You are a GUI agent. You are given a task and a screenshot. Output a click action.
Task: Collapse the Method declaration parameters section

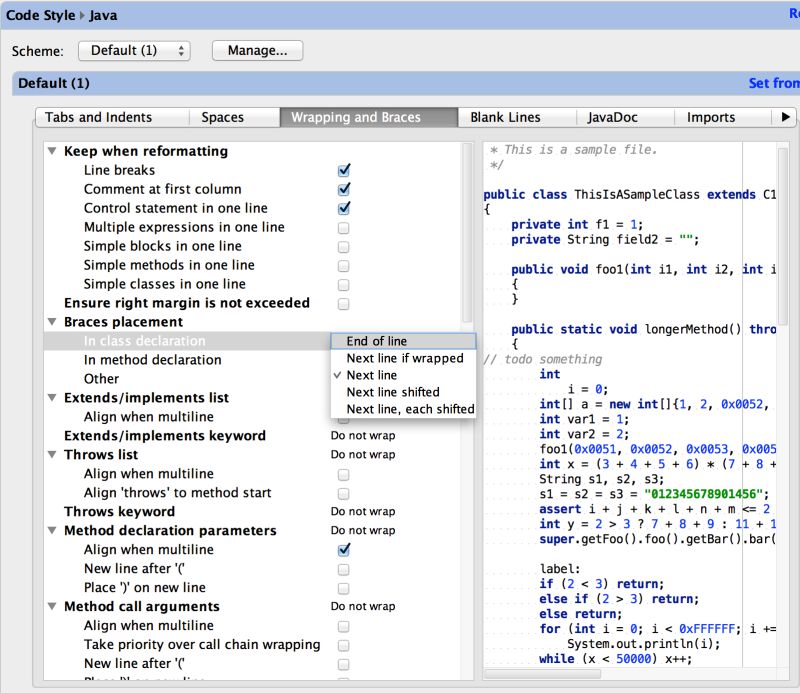coord(52,531)
